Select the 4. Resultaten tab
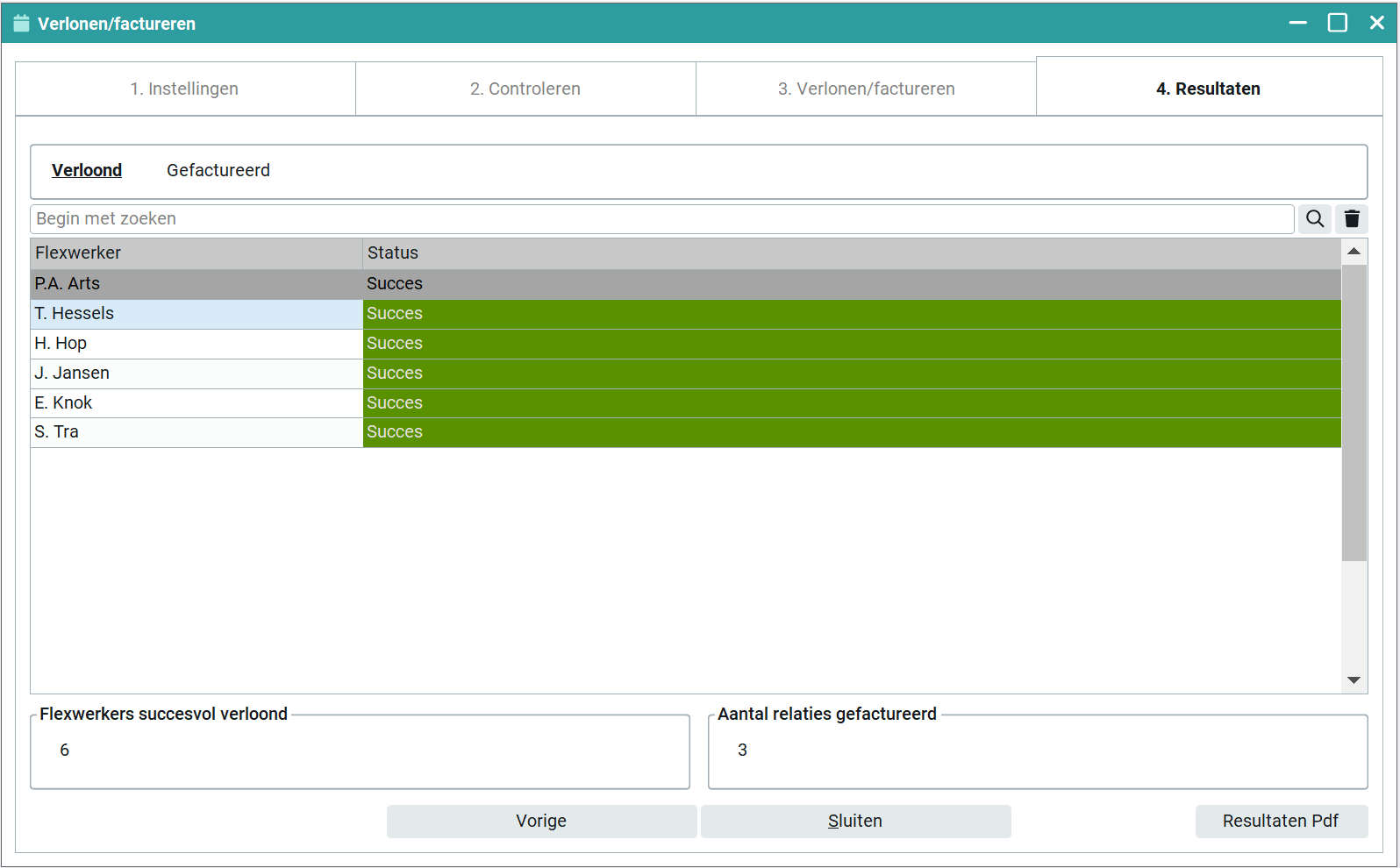 click(x=1208, y=89)
